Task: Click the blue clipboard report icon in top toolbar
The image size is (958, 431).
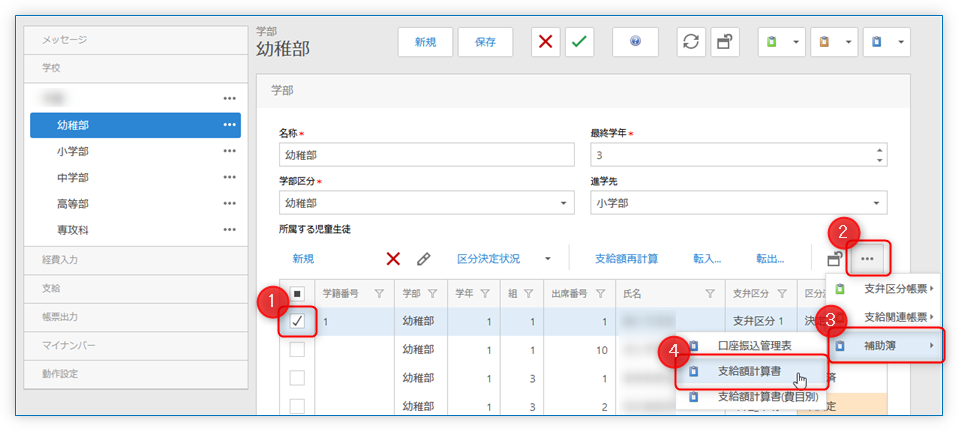Action: [x=877, y=42]
